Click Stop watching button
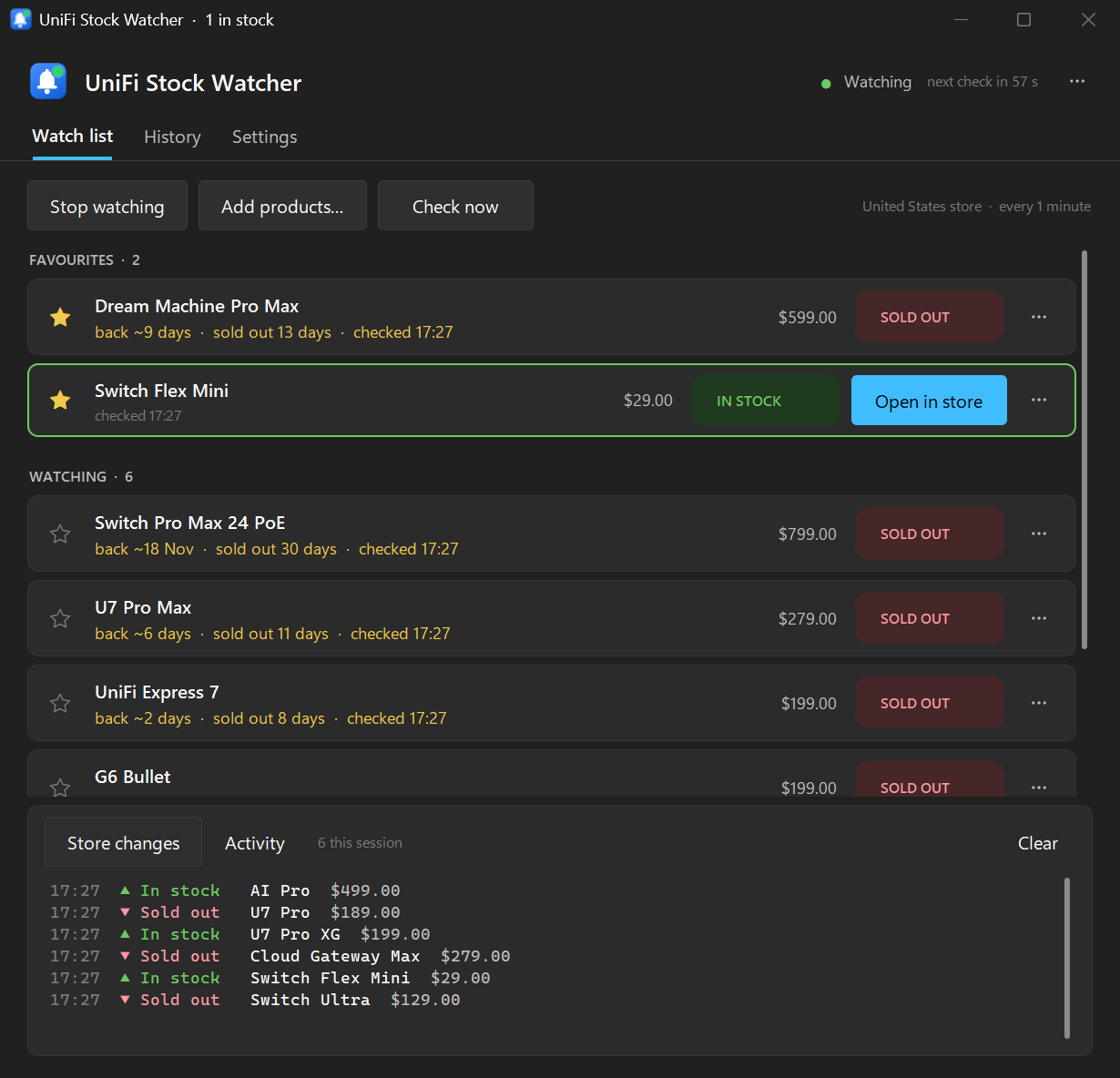Image resolution: width=1120 pixels, height=1078 pixels. click(107, 206)
